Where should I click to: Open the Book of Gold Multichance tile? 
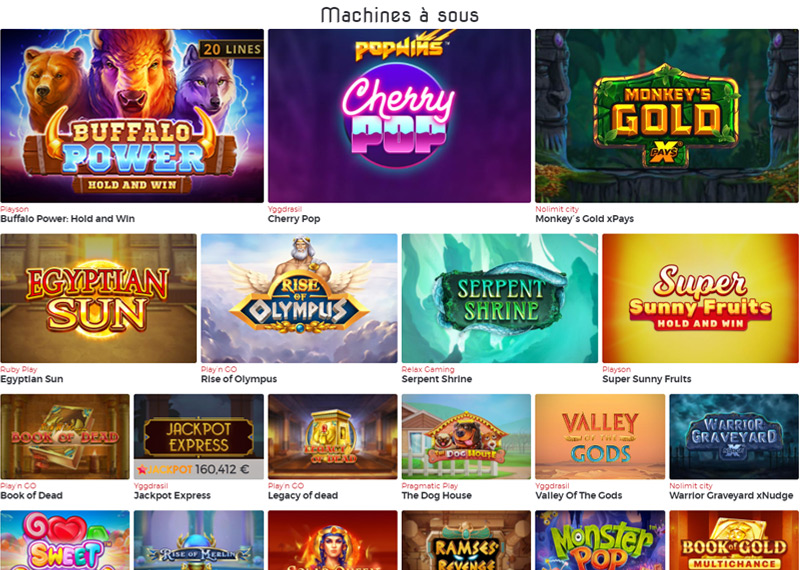[x=734, y=540]
